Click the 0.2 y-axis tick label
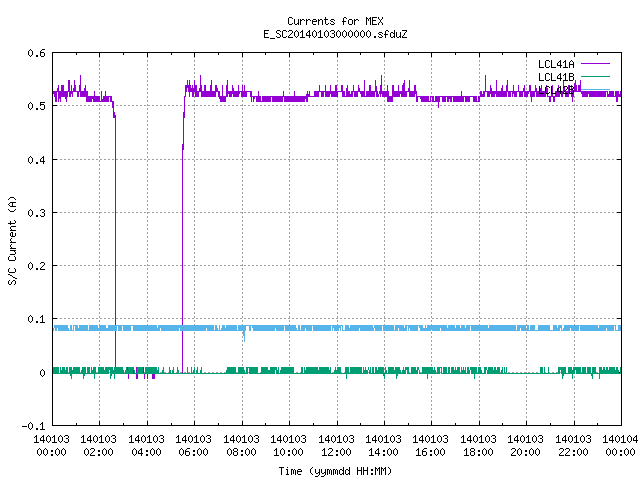 pos(36,266)
